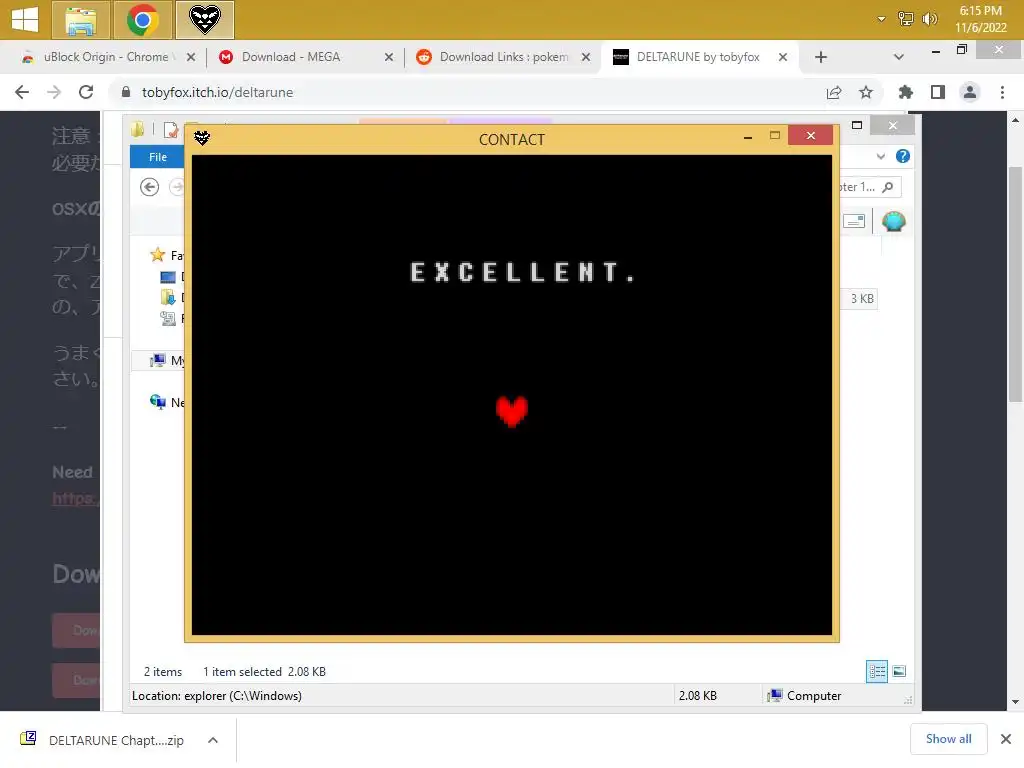1024x768 pixels.
Task: Open the Chrome tab search dropdown
Action: (x=899, y=57)
